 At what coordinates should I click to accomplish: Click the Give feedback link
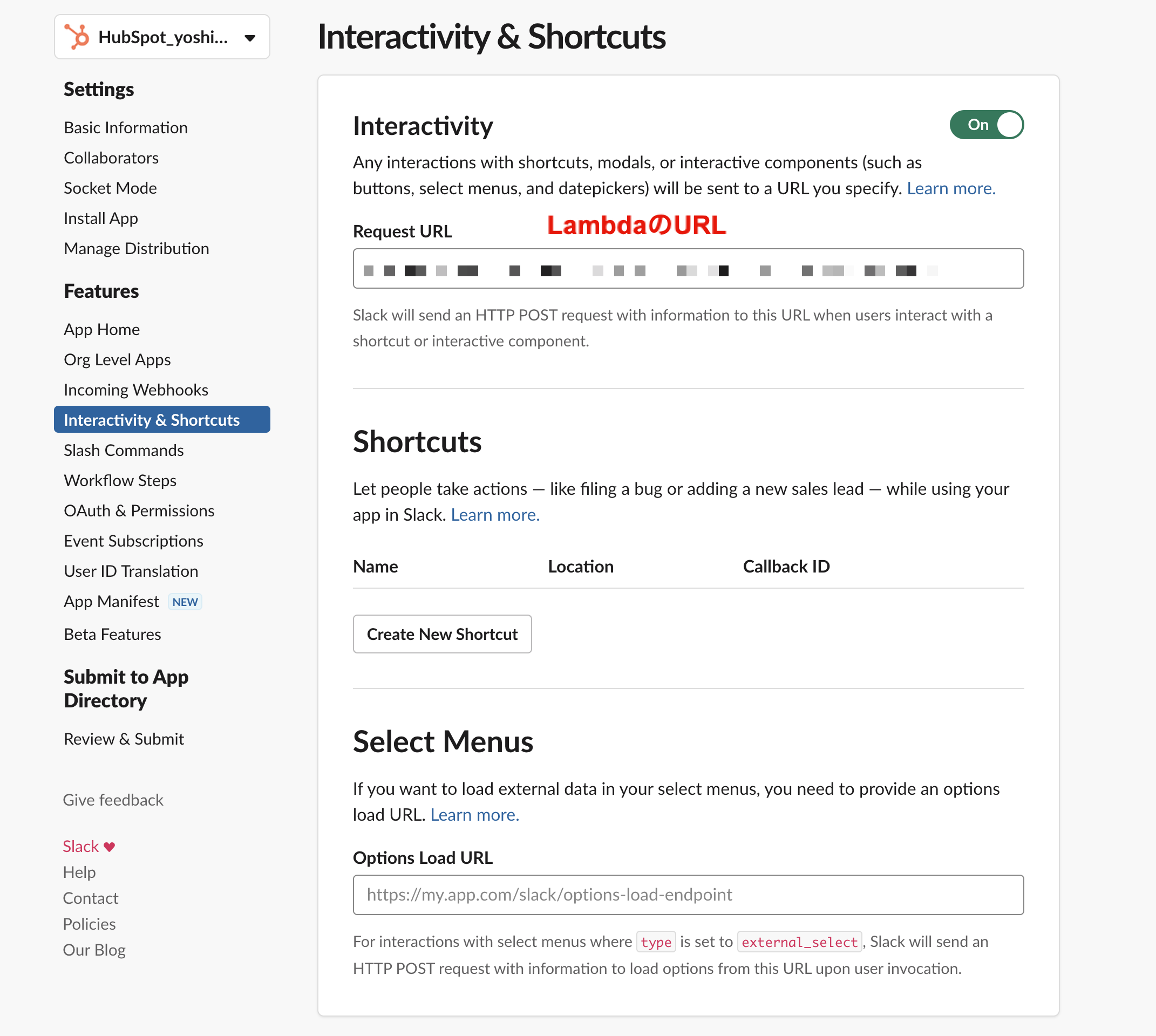112,800
